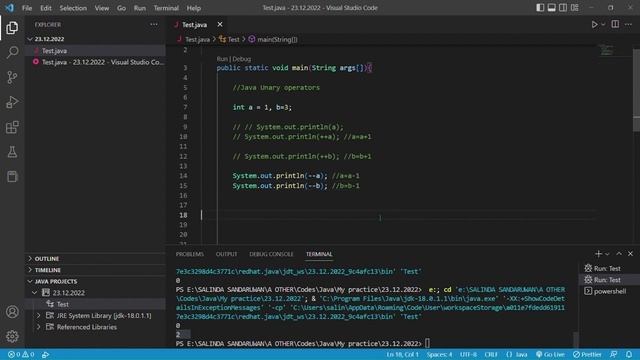Open the Terminal menu
The width and height of the screenshot is (640, 360).
pos(166,8)
